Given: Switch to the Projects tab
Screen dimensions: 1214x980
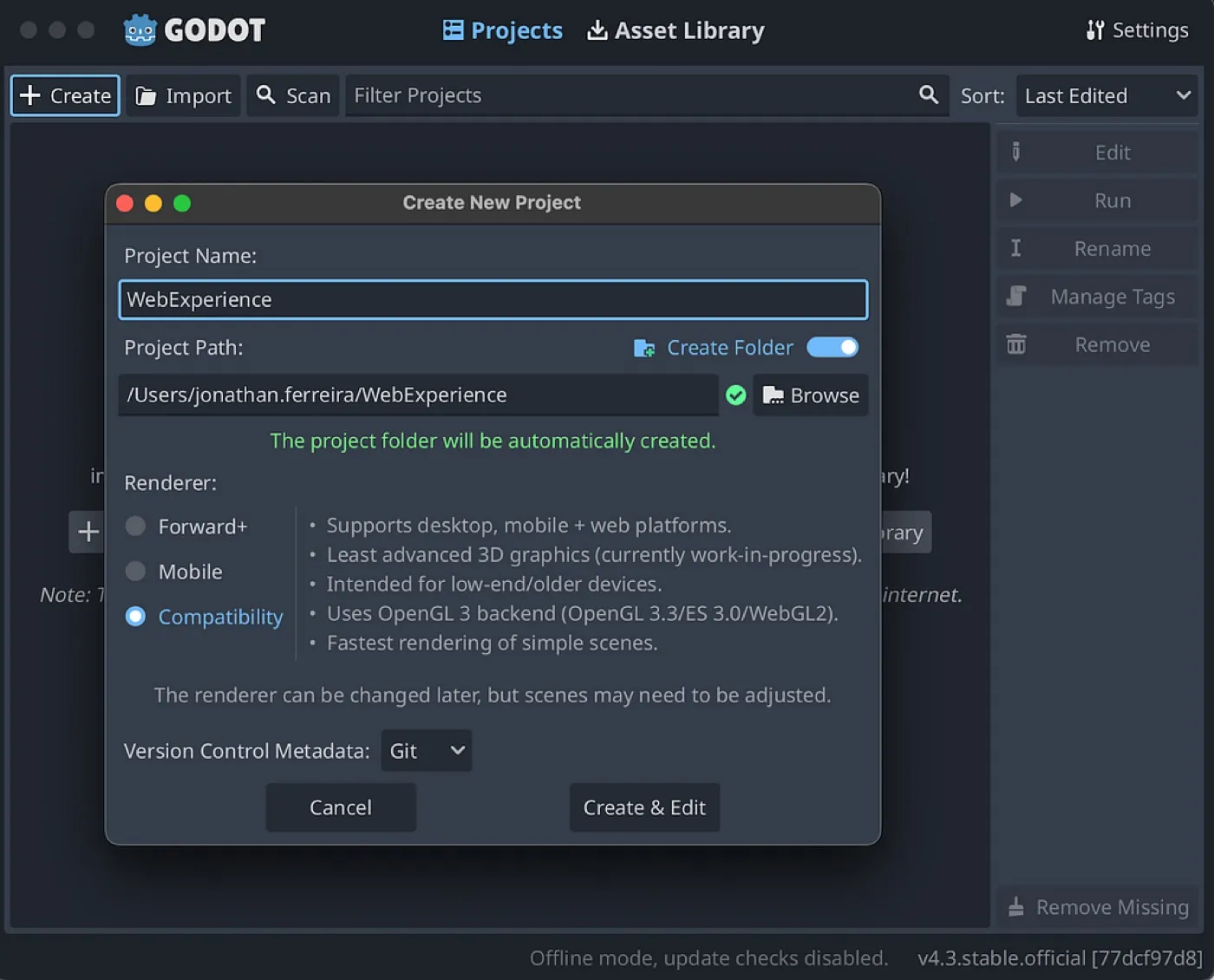Looking at the screenshot, I should point(503,30).
